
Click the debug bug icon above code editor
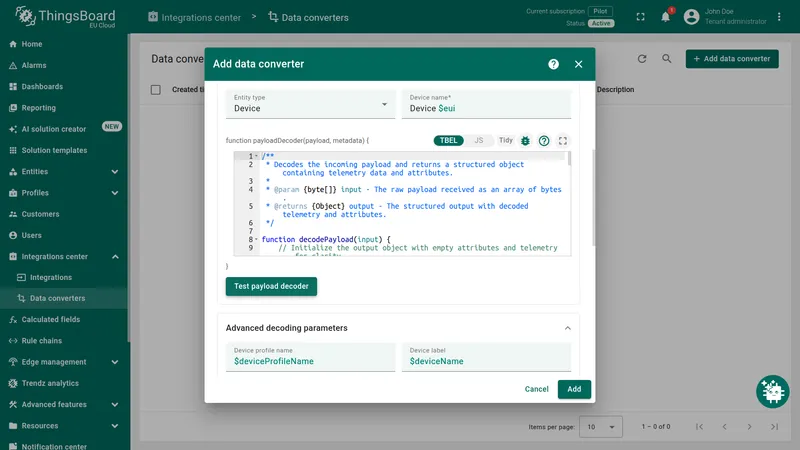pyautogui.click(x=525, y=141)
